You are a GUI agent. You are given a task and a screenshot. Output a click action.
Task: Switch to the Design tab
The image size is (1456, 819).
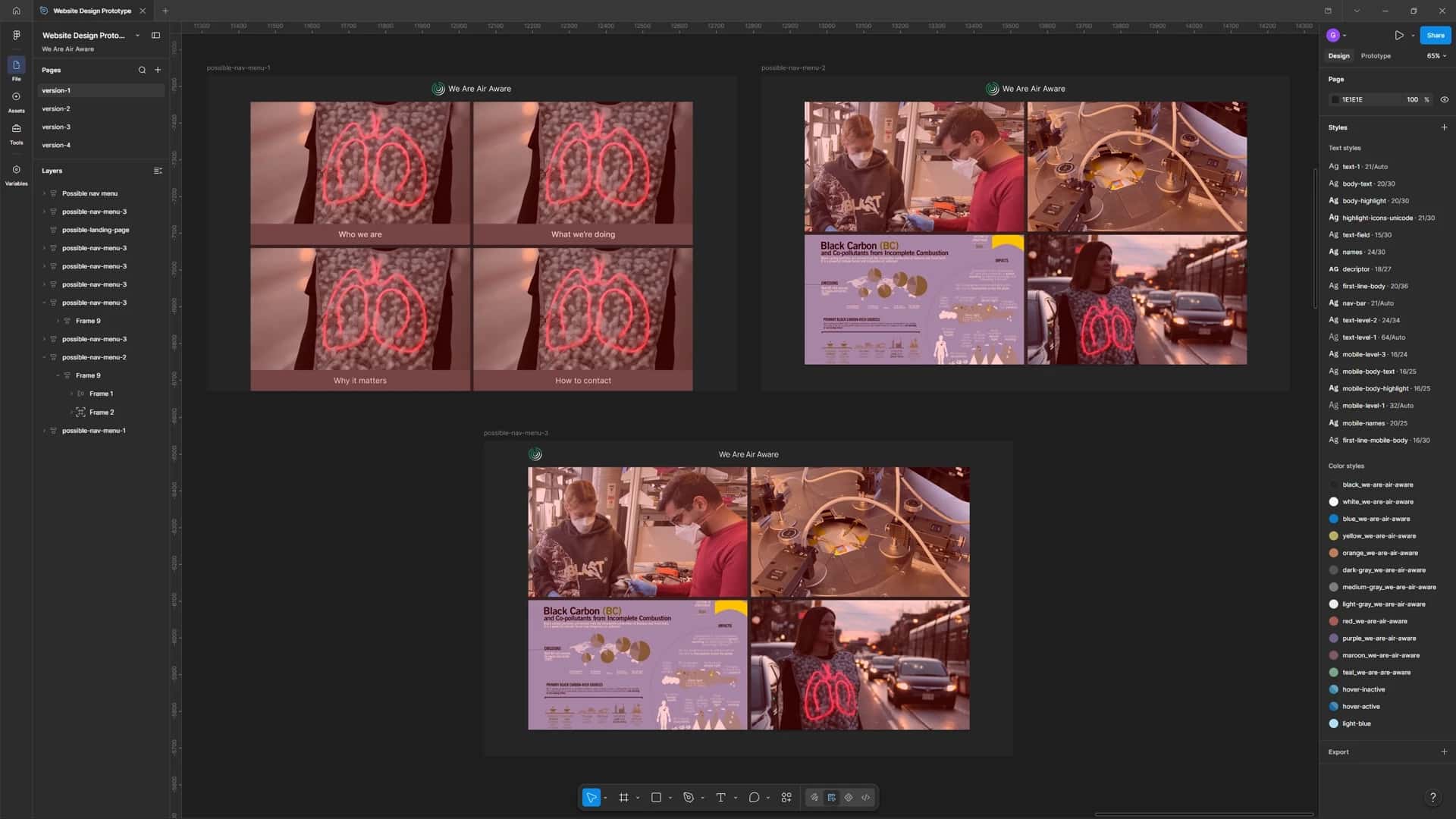pyautogui.click(x=1338, y=55)
